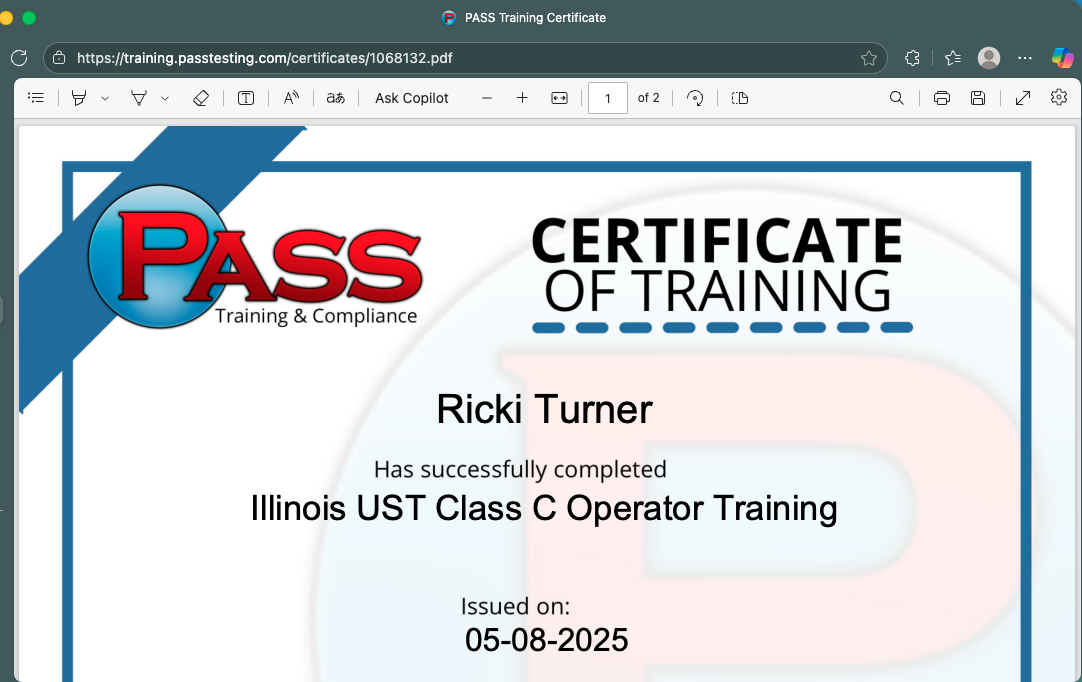The image size is (1082, 682).
Task: Click the "Issued on:" label
Action: (x=515, y=606)
